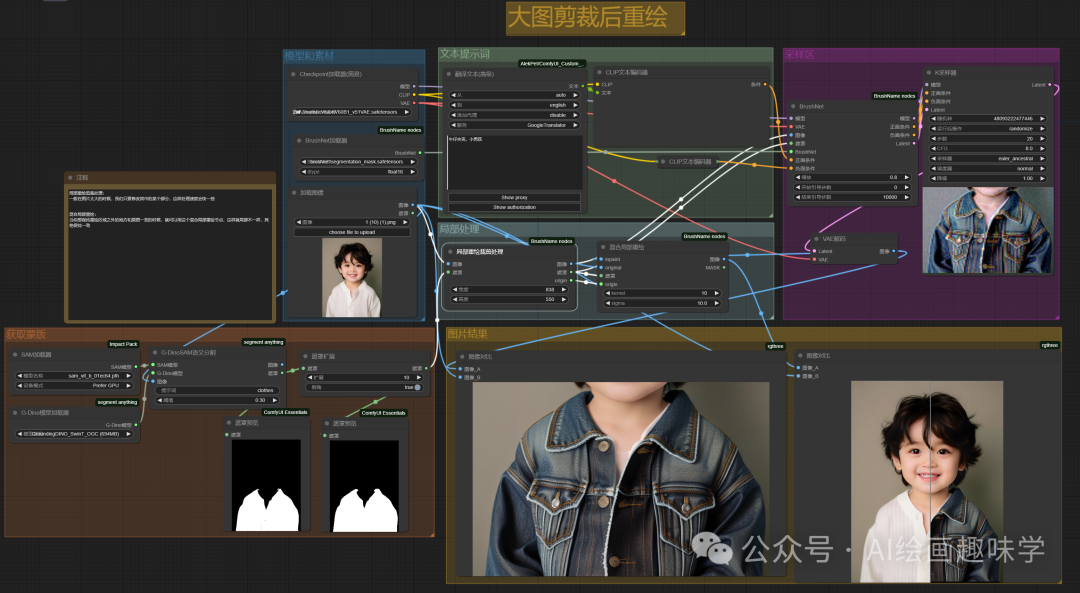Viewport: 1080px width, 593px height.
Task: Click the 缩放 0.8 value field in BrushNet
Action: point(853,177)
